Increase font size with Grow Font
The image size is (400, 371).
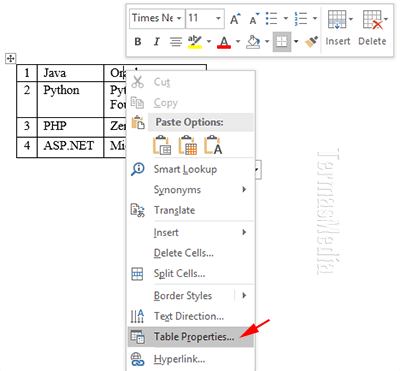[236, 18]
